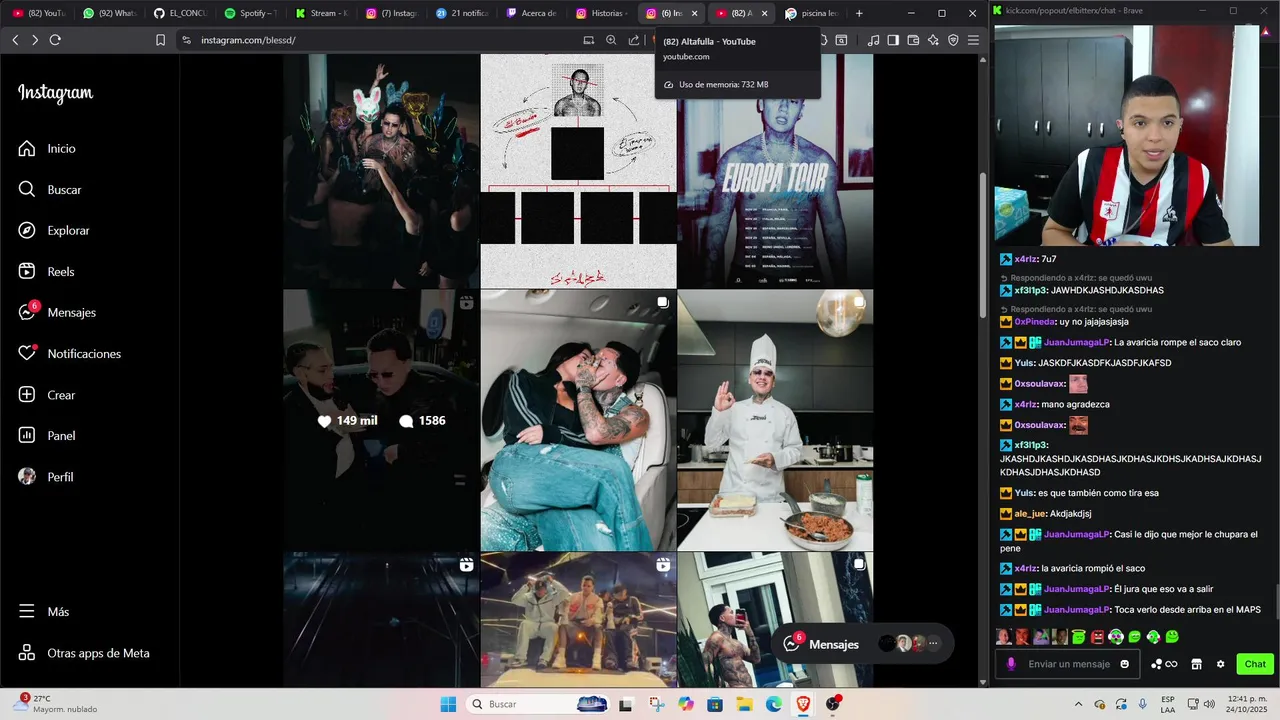The height and width of the screenshot is (720, 1280).
Task: Open the browser hamburger main menu
Action: [973, 40]
